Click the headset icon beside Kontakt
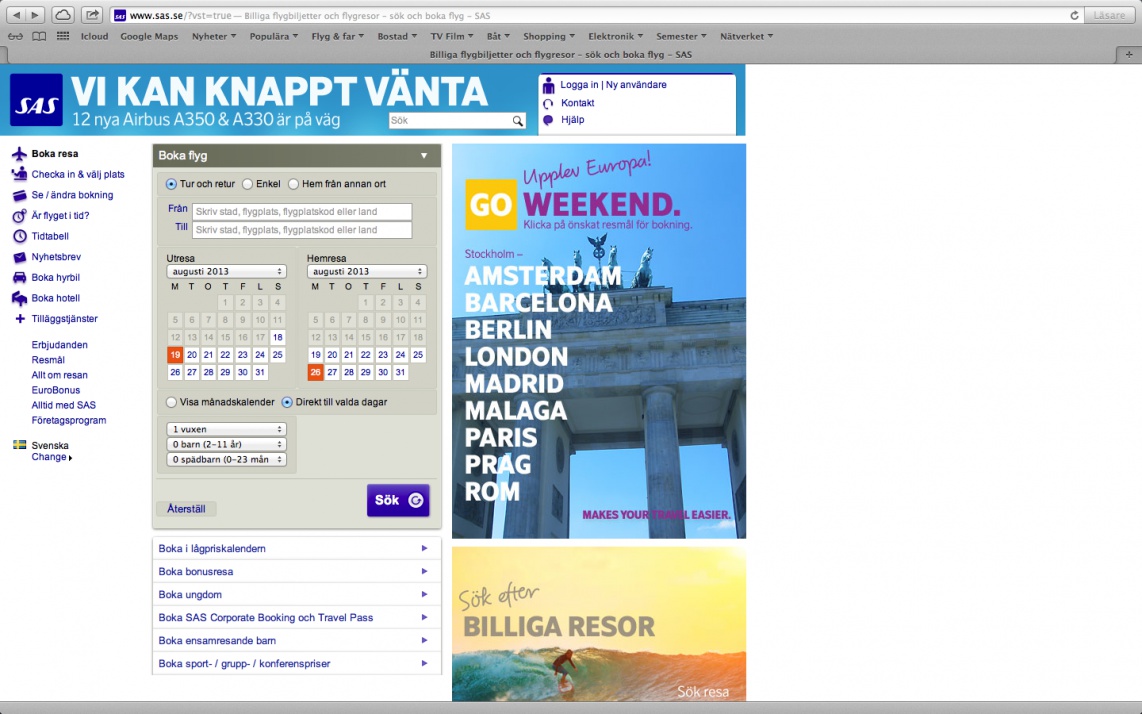 (x=548, y=103)
